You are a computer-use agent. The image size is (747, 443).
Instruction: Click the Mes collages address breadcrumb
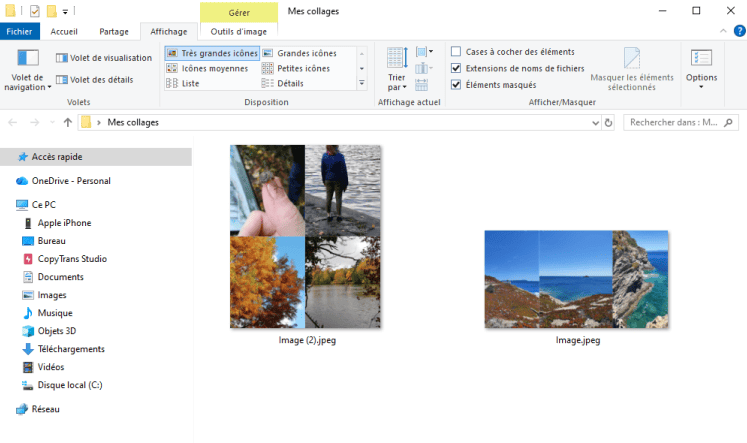(x=133, y=122)
